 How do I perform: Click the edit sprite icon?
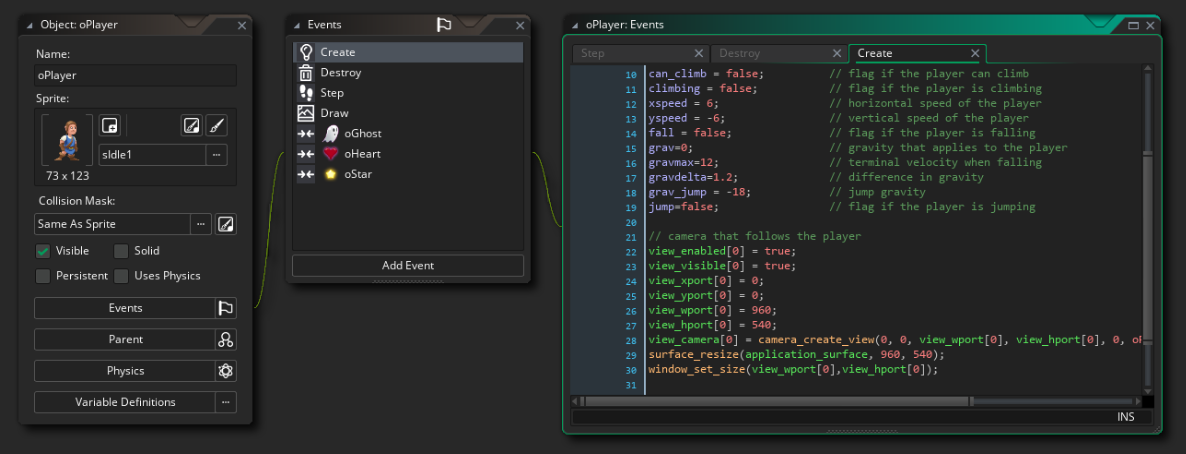click(190, 126)
